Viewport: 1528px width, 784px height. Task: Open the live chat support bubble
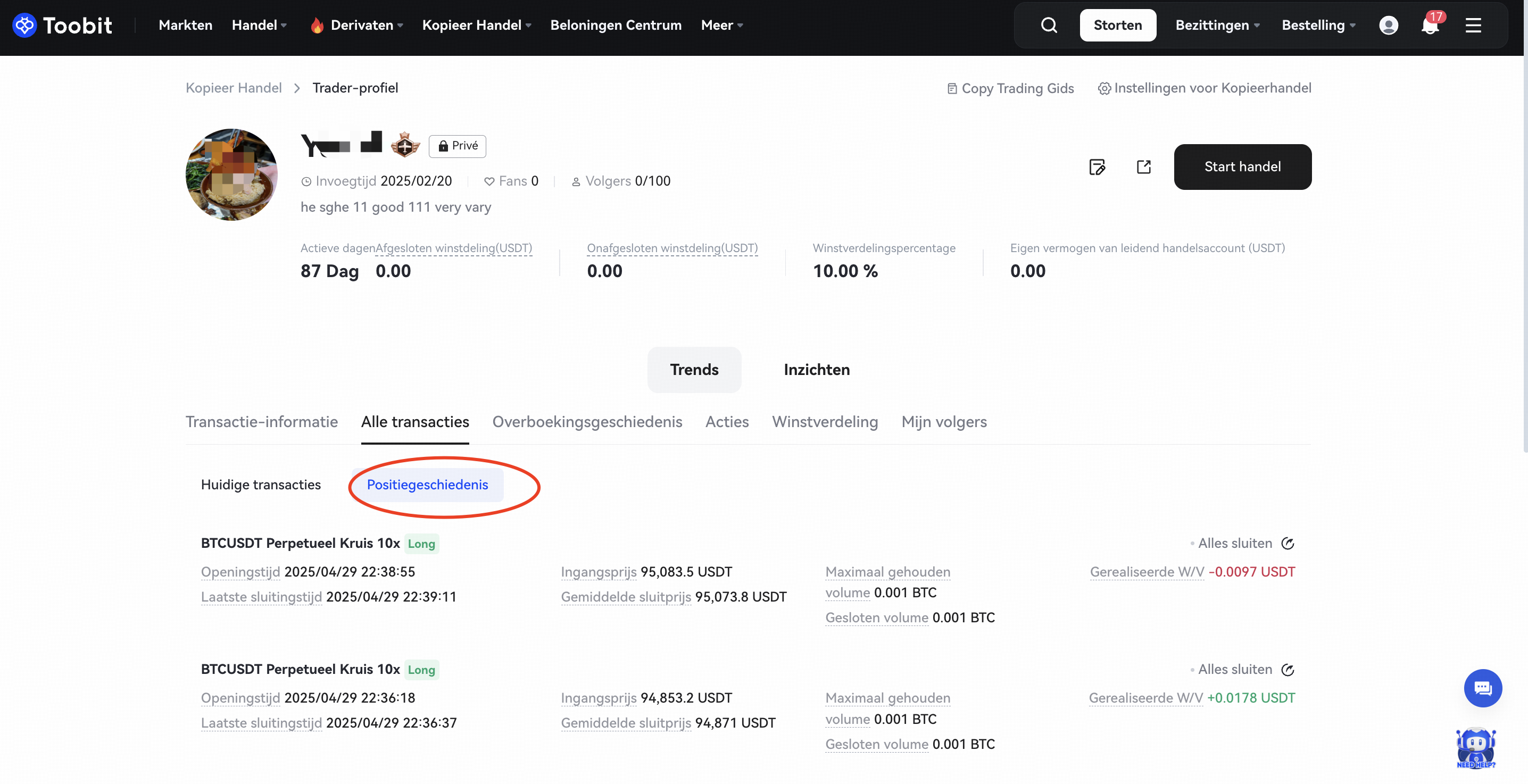pyautogui.click(x=1482, y=688)
